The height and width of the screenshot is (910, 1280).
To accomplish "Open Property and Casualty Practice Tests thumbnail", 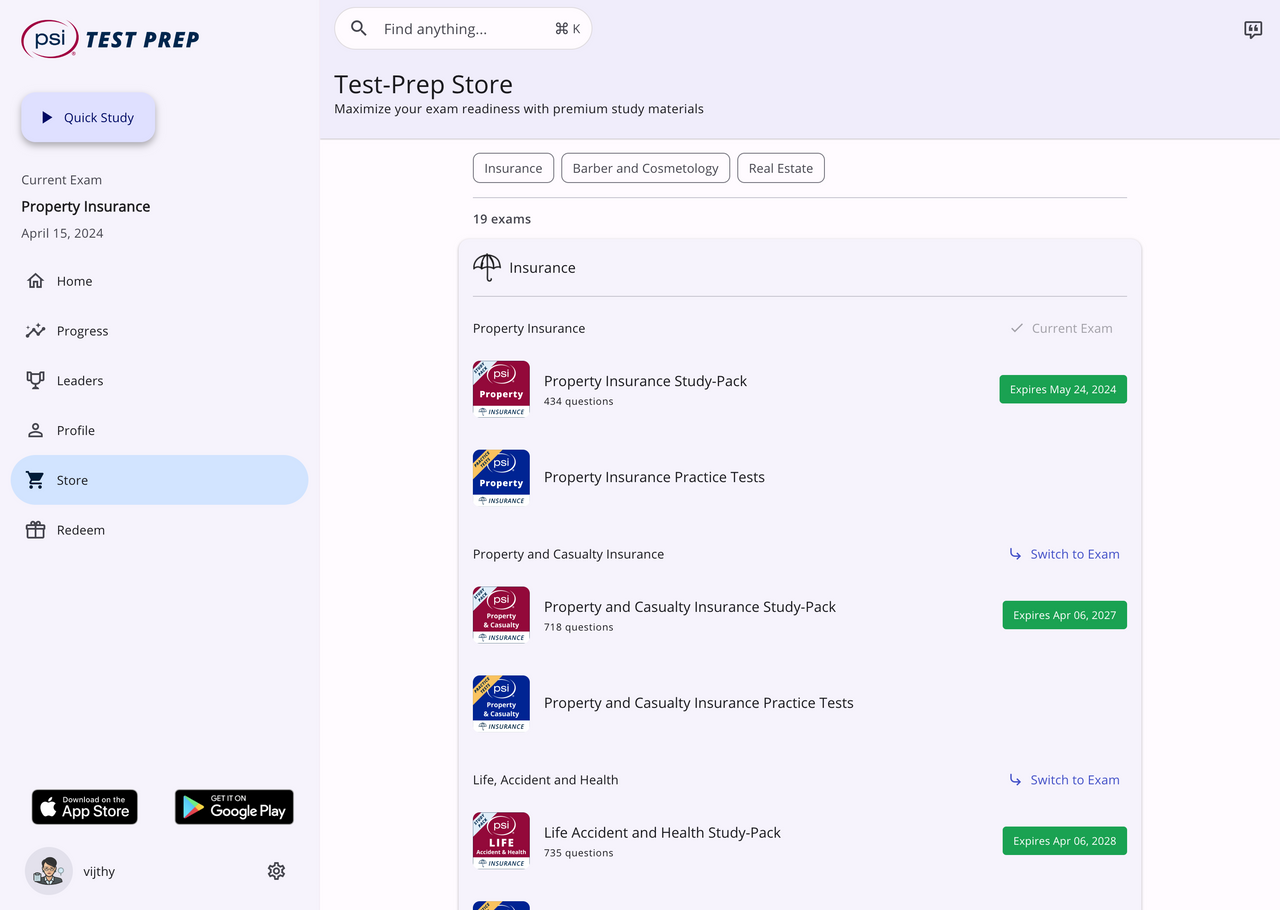I will [x=501, y=703].
